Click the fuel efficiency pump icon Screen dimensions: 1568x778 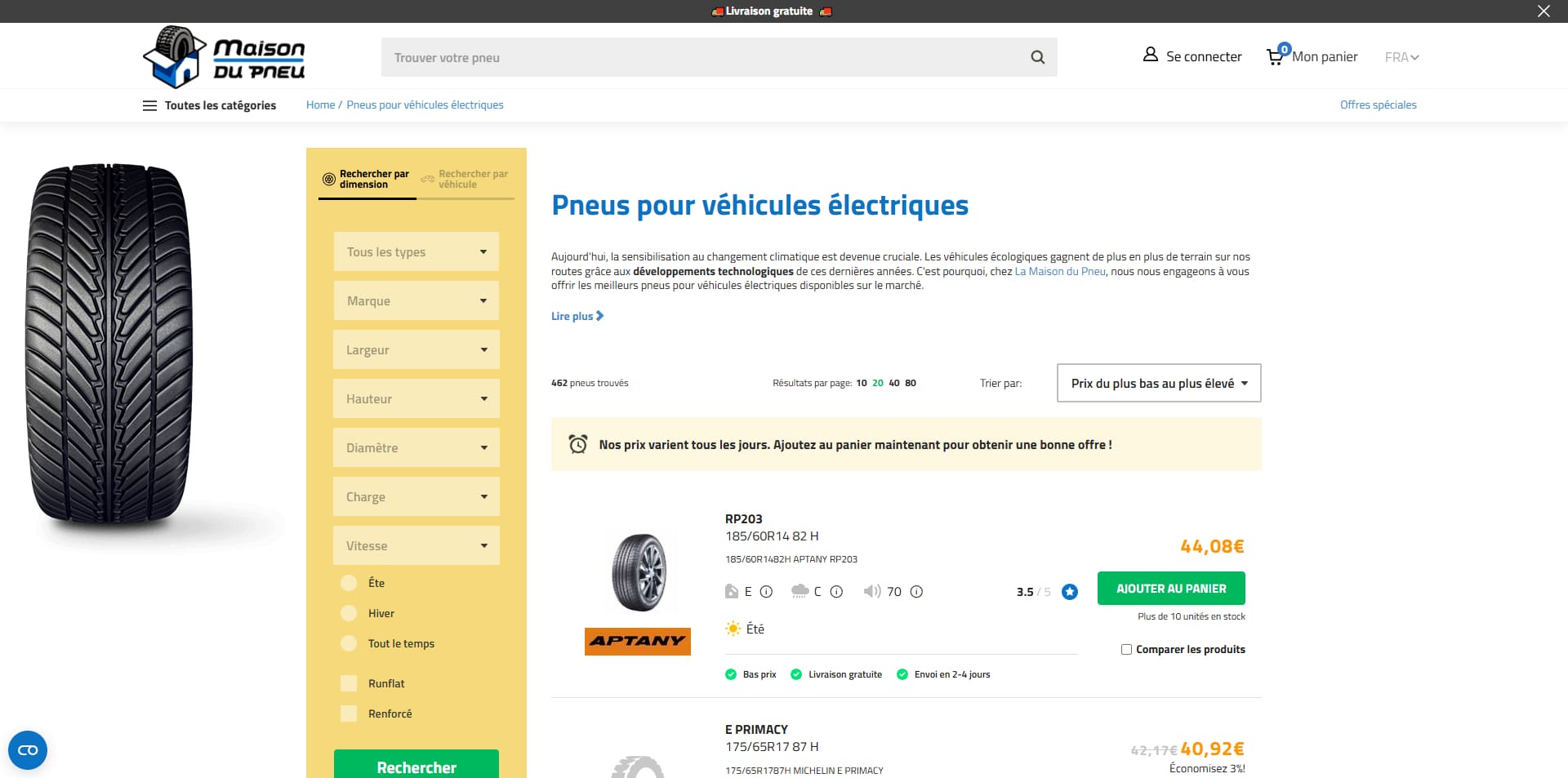[x=732, y=591]
